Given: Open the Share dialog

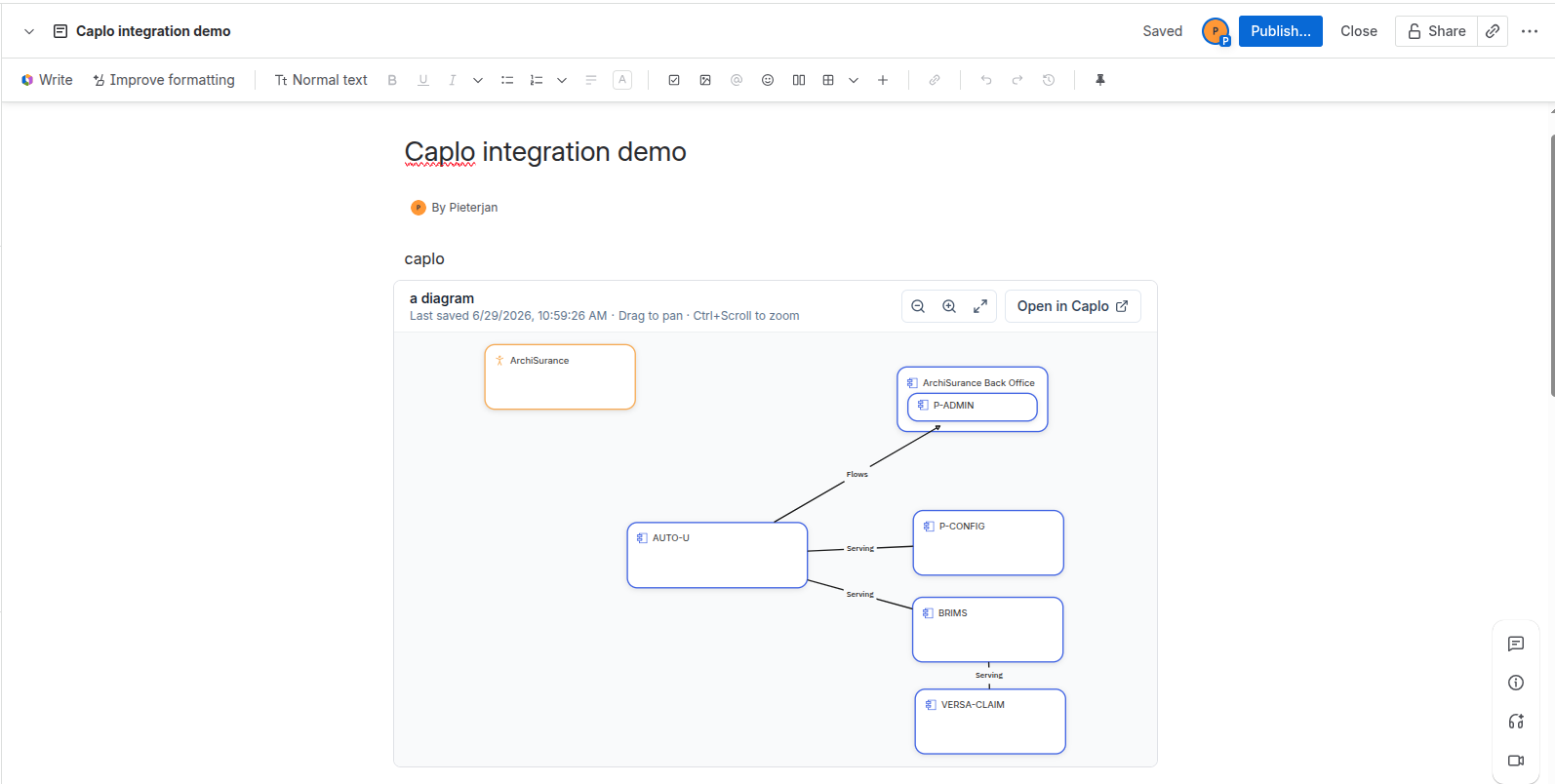Looking at the screenshot, I should 1436,31.
